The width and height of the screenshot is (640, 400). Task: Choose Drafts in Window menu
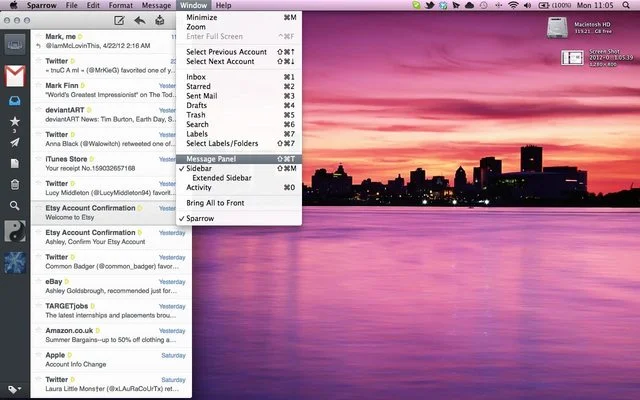tap(239, 105)
